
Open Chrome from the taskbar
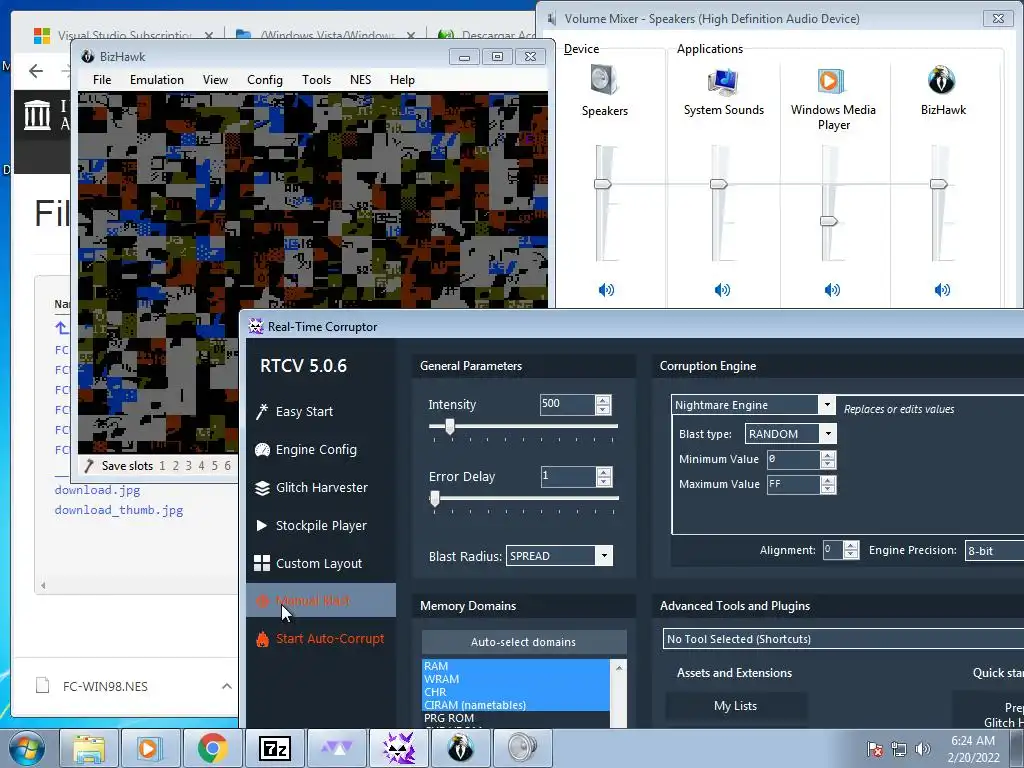pos(212,748)
